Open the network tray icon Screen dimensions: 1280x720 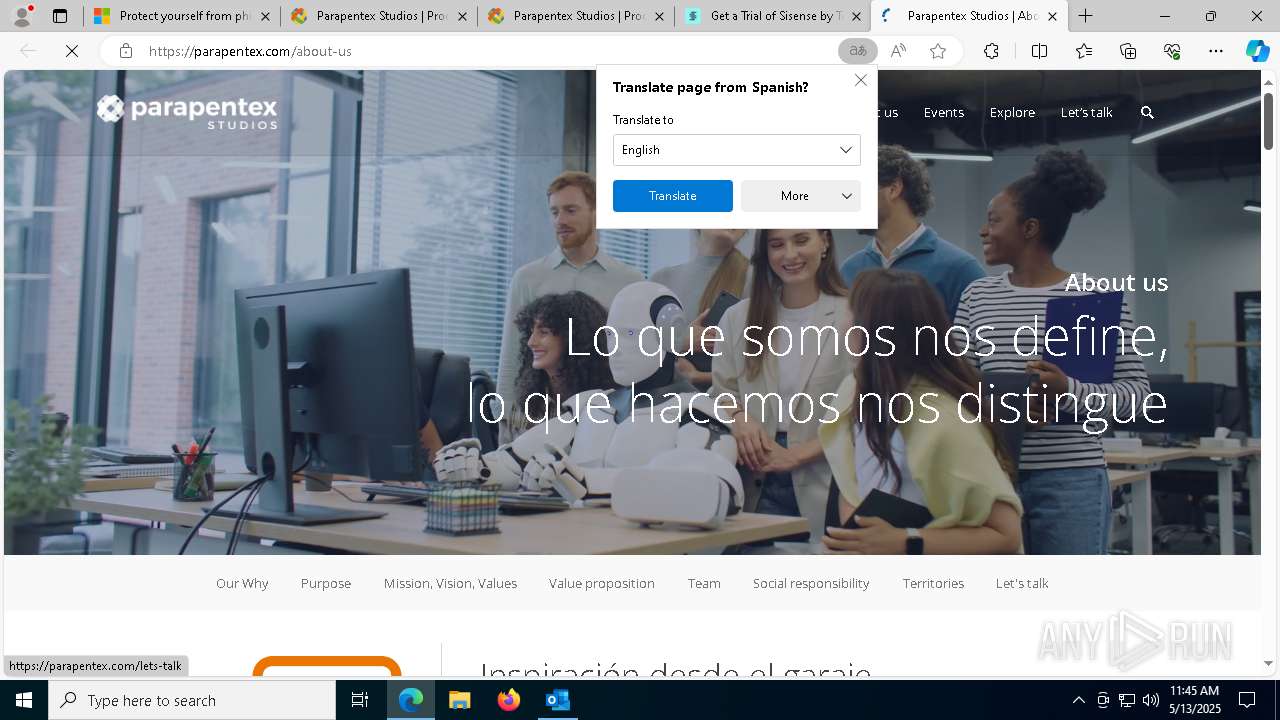point(1127,700)
